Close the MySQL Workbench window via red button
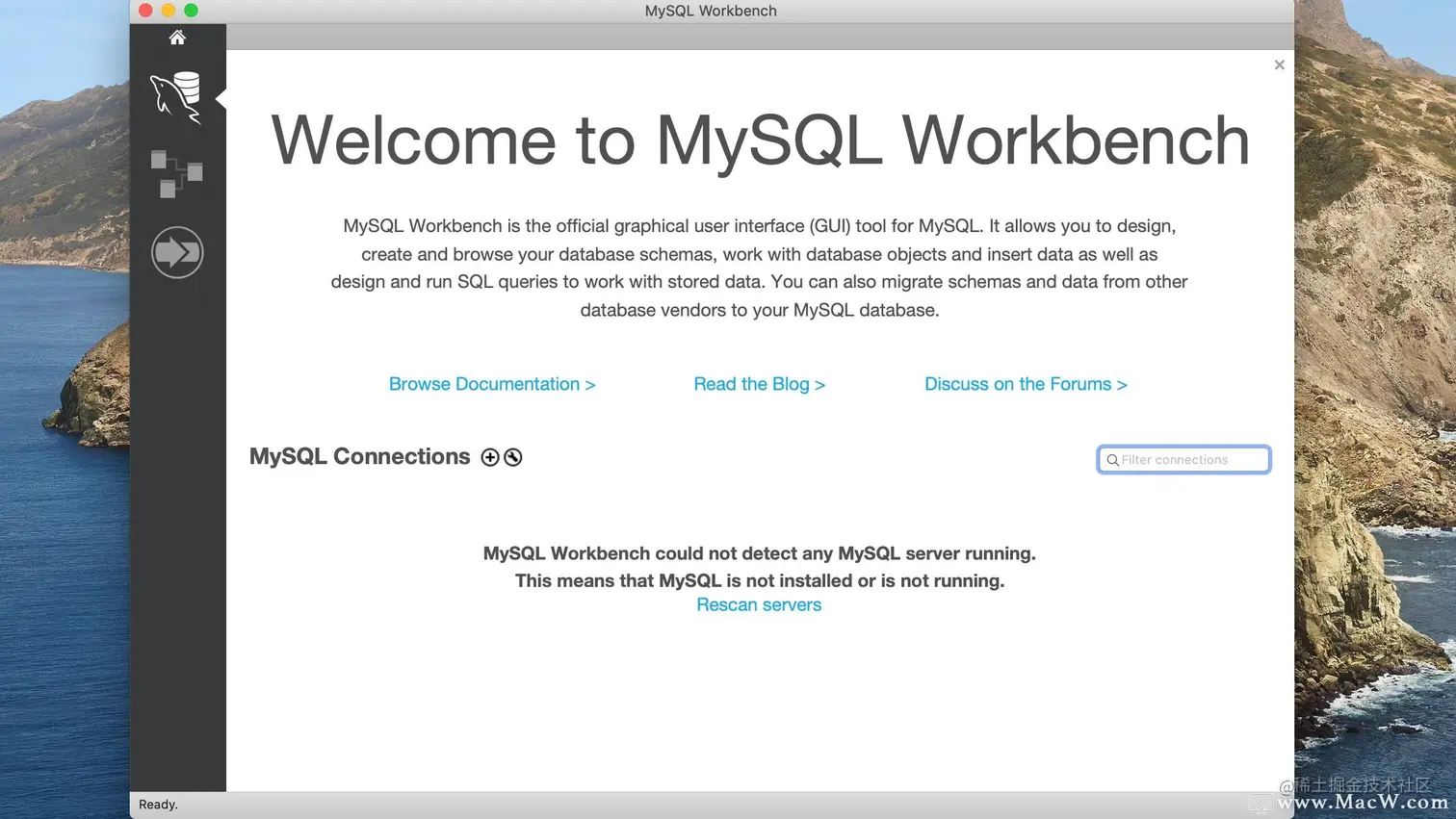 click(145, 11)
